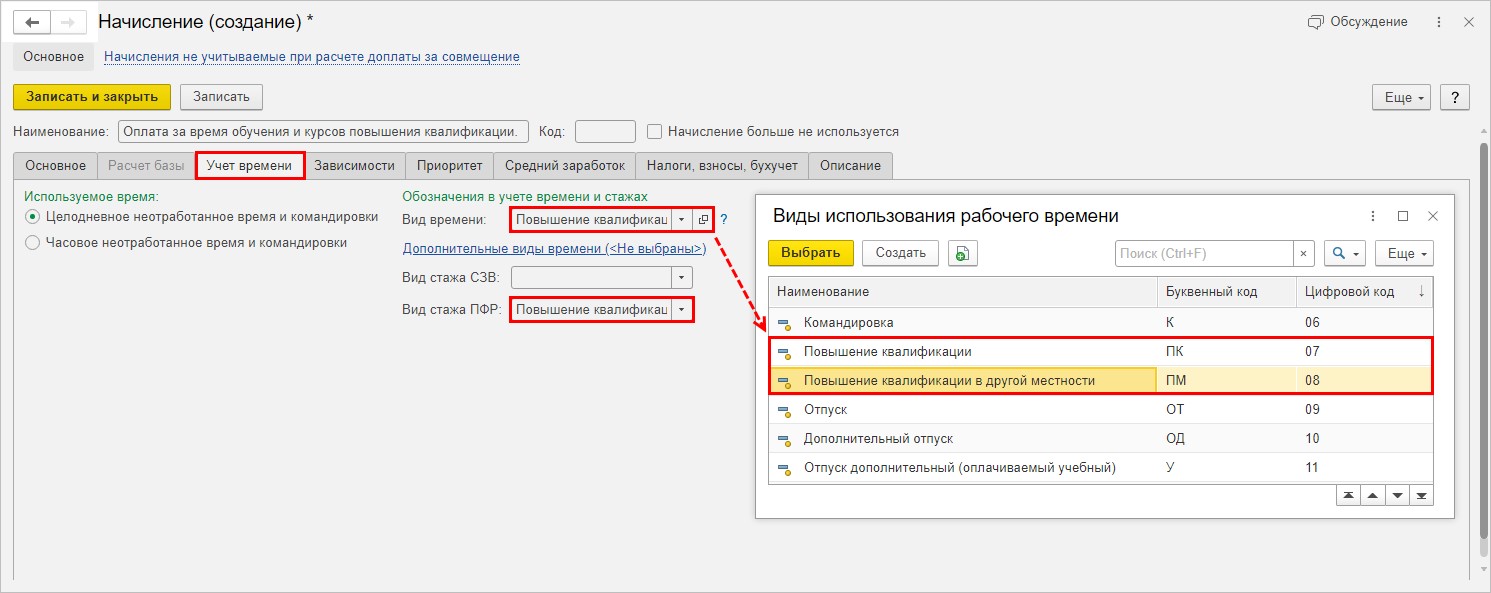Move up one row in the list
Viewport: 1491px width, 593px height.
(1373, 495)
